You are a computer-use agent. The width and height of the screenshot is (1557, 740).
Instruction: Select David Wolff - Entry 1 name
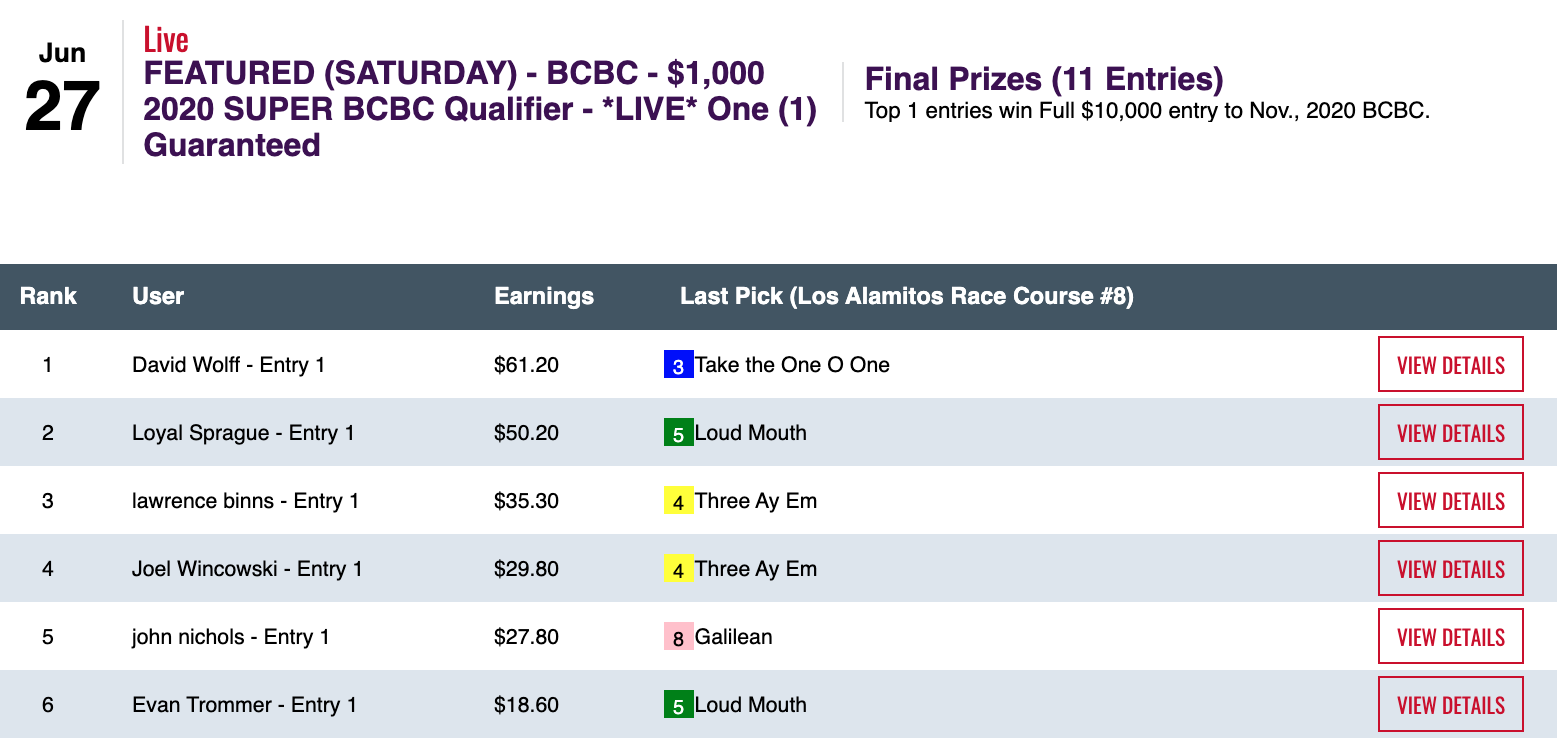228,365
